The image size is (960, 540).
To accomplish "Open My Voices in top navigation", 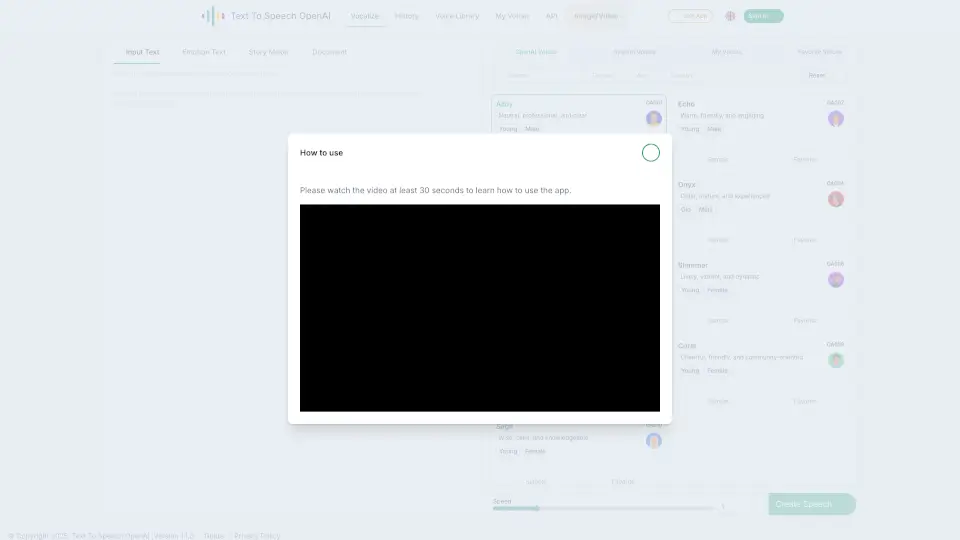I will point(514,16).
